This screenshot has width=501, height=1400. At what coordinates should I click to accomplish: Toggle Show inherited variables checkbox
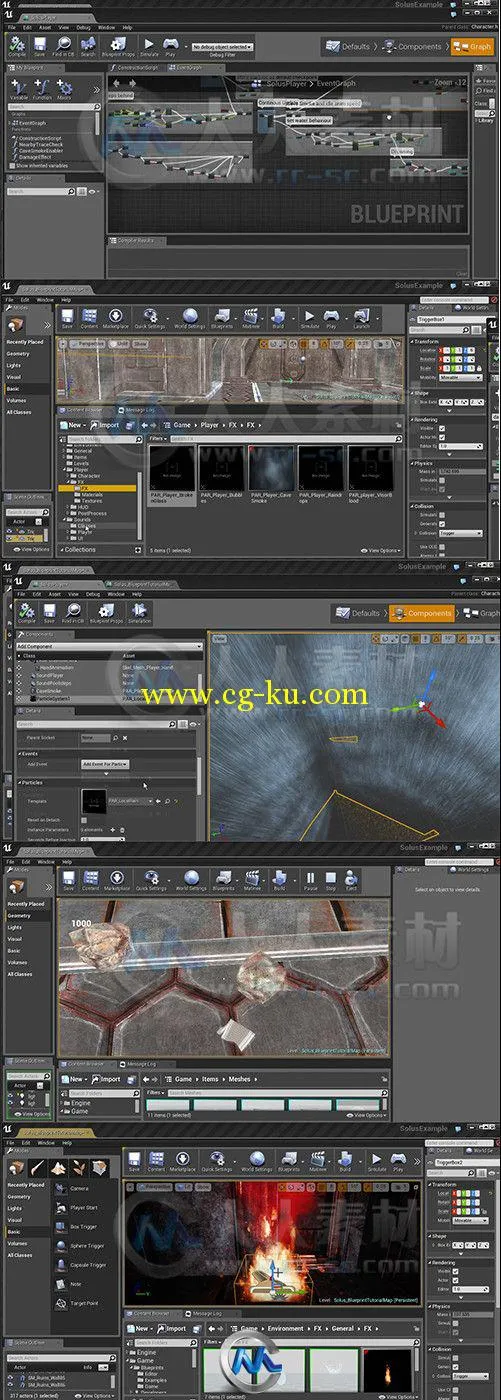(x=11, y=165)
